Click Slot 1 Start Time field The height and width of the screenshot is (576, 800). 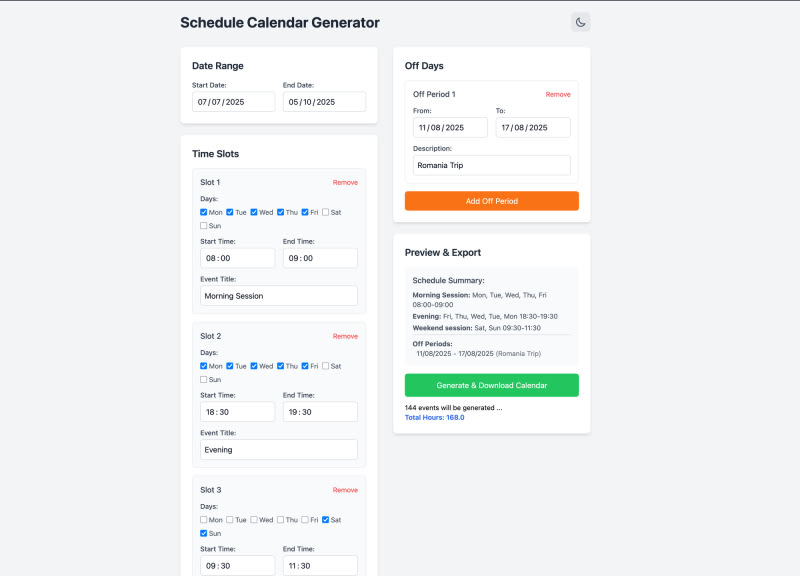(237, 258)
